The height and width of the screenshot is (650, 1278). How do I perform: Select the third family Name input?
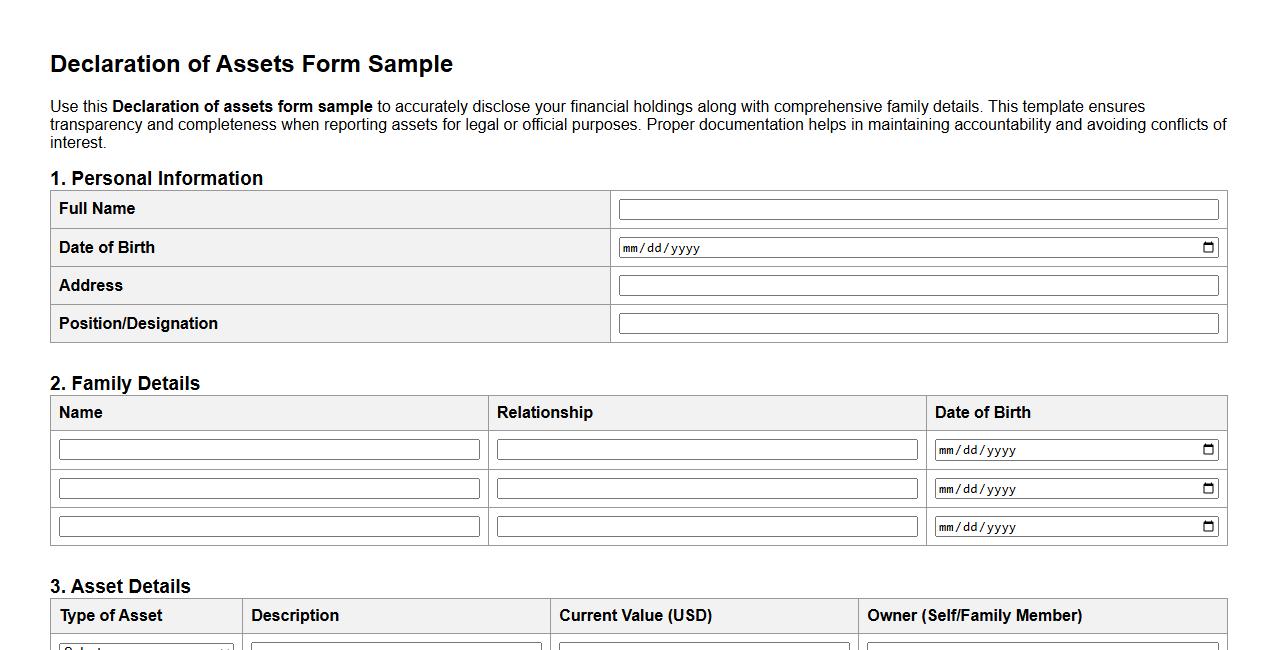click(269, 526)
